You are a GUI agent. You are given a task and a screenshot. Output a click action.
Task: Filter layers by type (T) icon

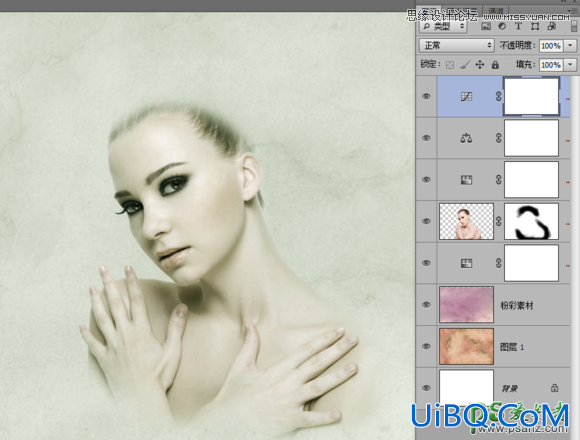518,26
